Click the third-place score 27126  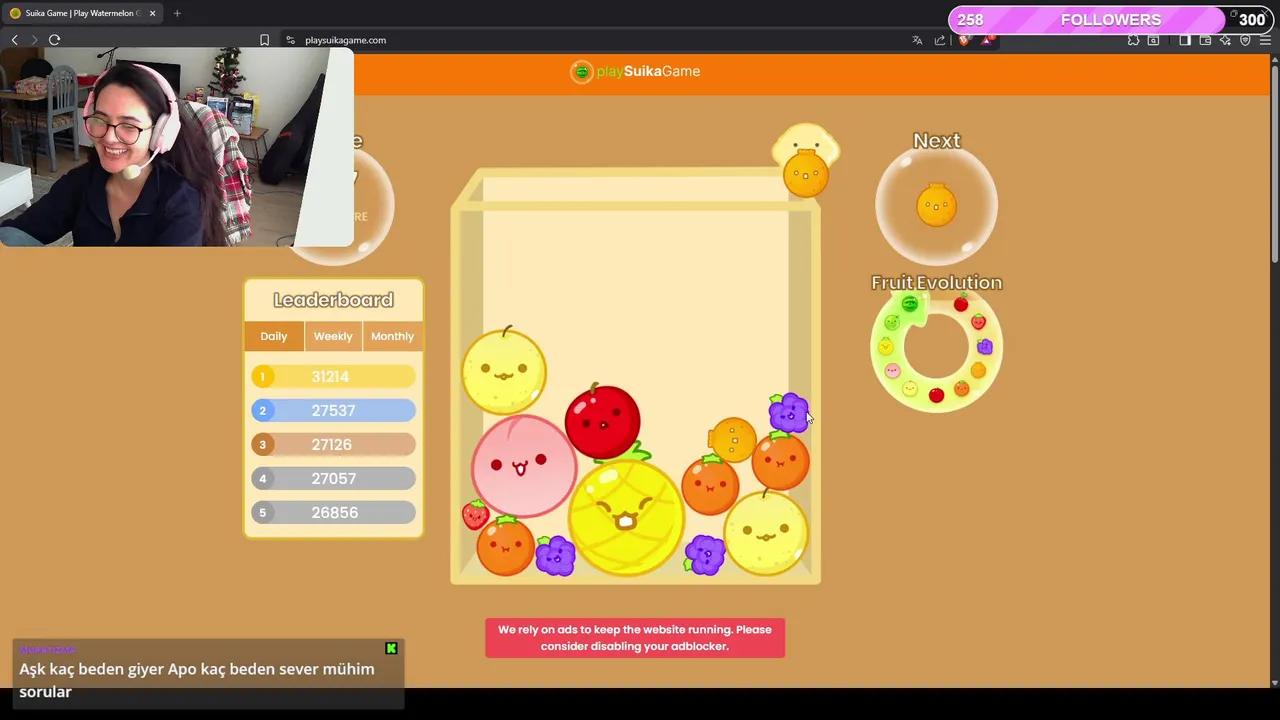tap(332, 445)
